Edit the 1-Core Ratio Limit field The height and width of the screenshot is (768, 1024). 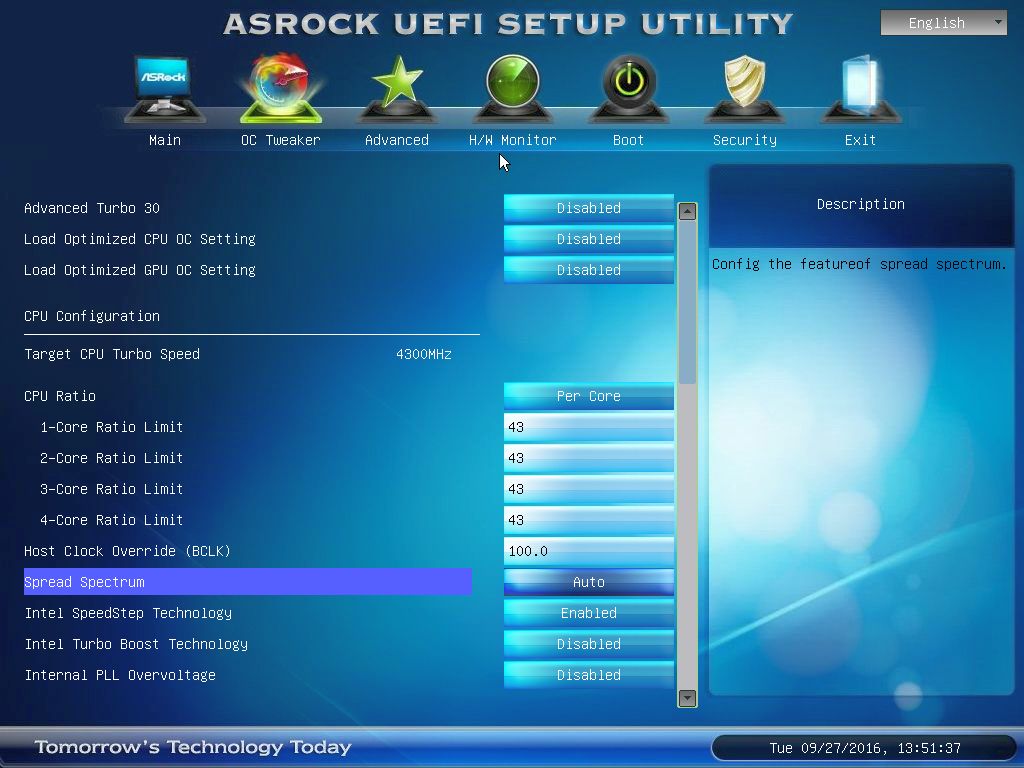(x=588, y=427)
